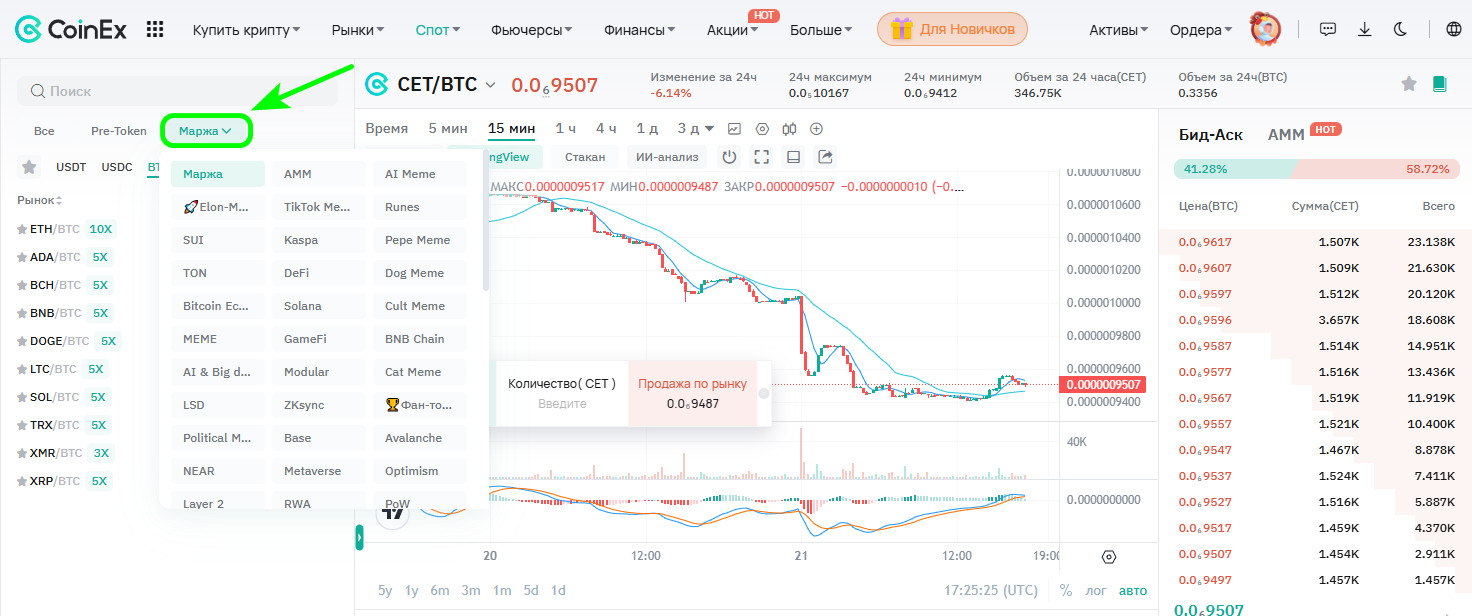Screen dimensions: 1472x616
Task: Click the power icon above the chart
Action: pos(729,157)
